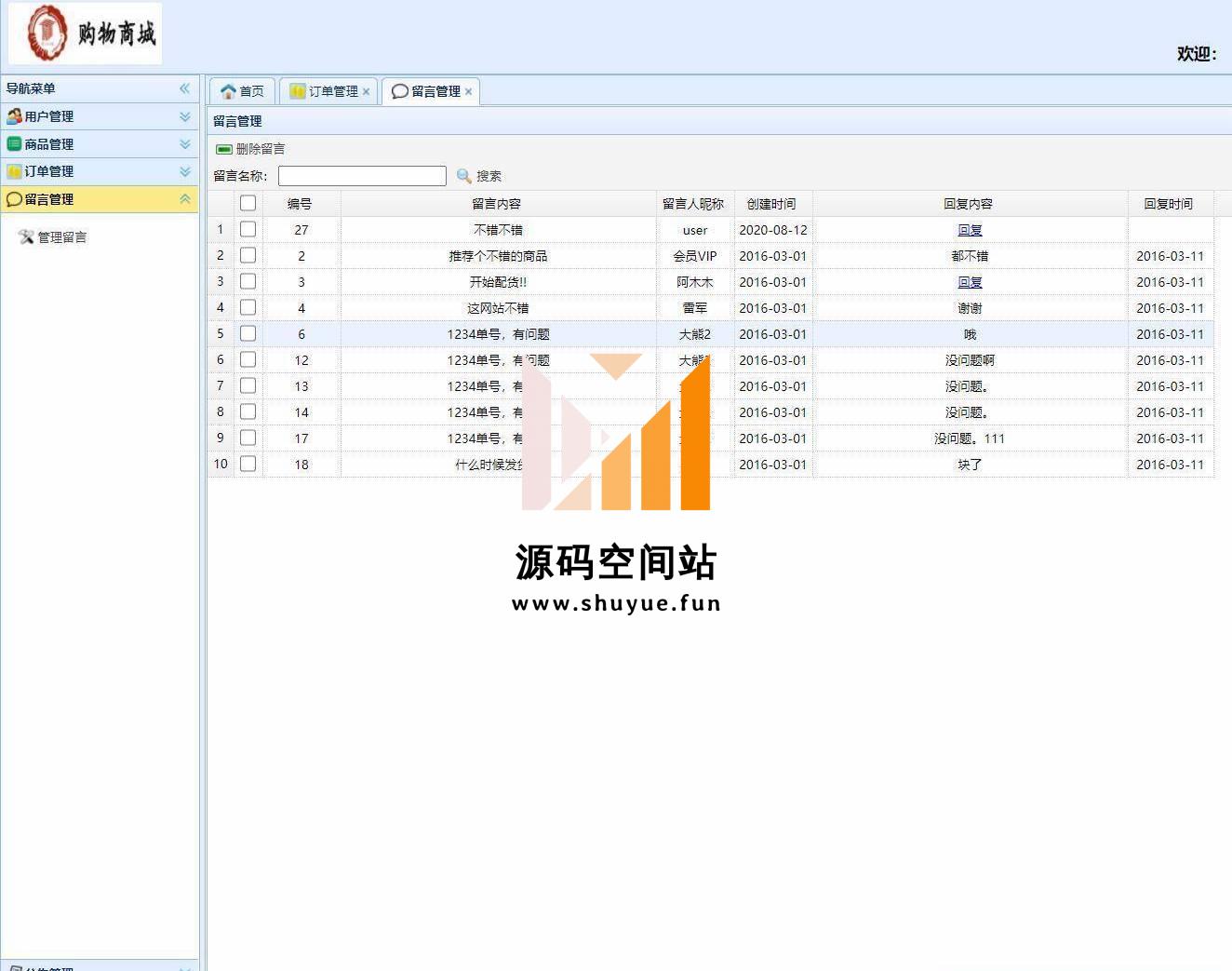Viewport: 1232px width, 971px height.
Task: Select the 没问题。111 reply cell
Action: (970, 438)
